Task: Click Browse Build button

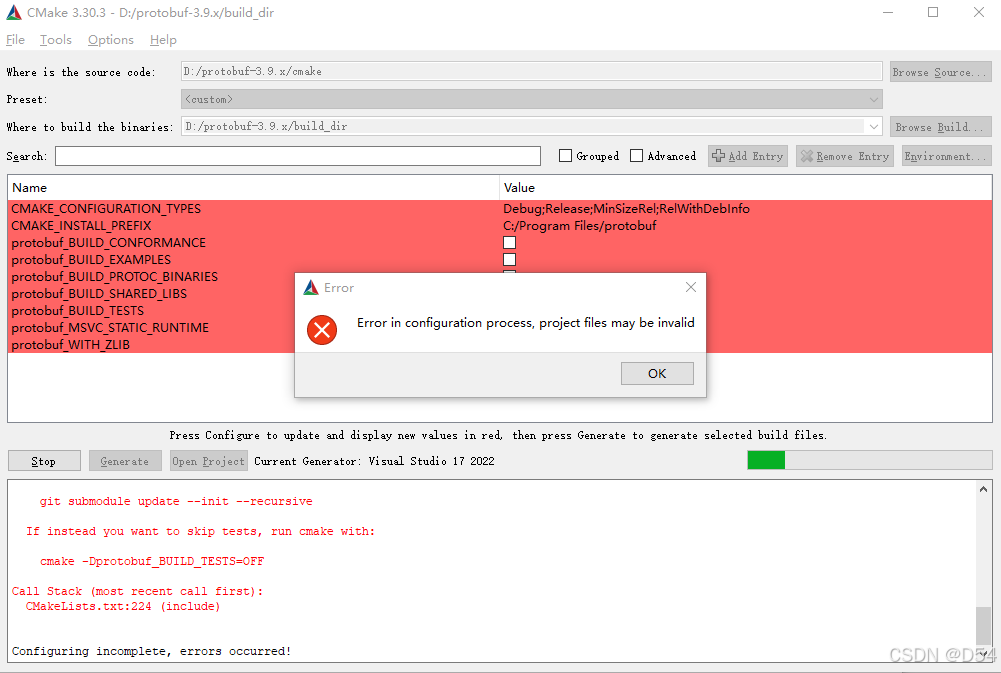Action: (940, 126)
